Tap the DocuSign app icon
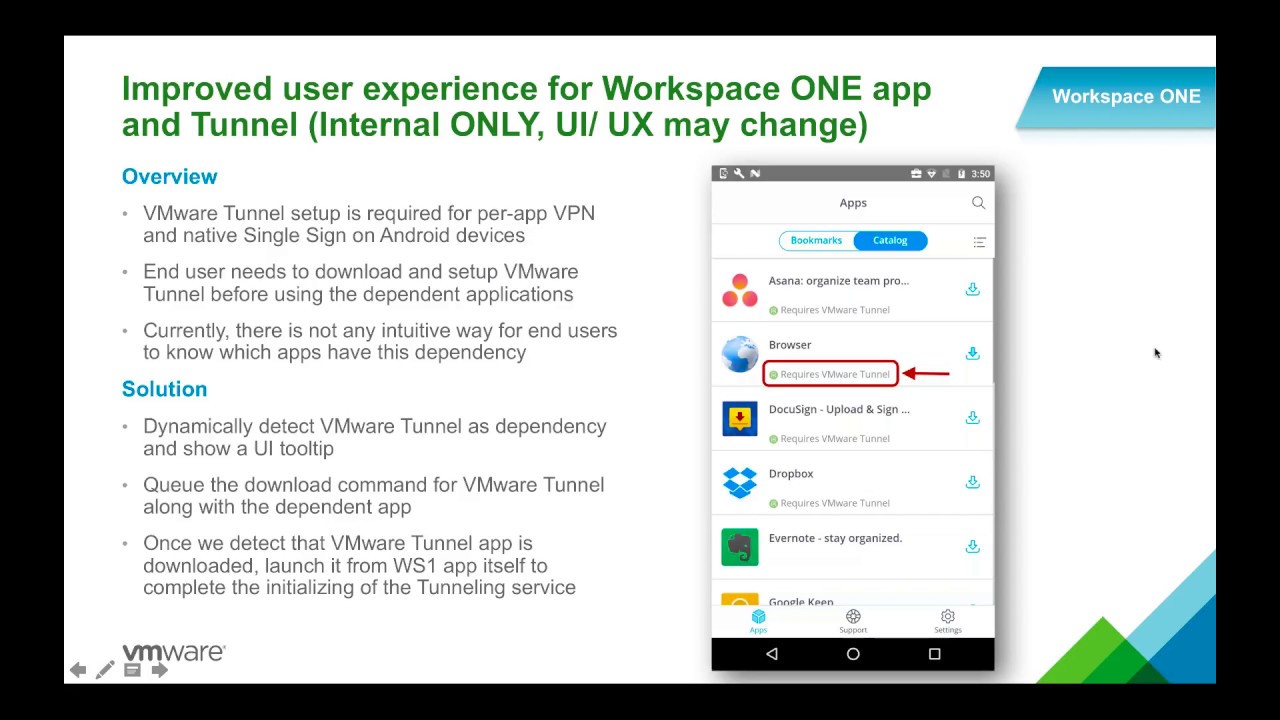 740,419
